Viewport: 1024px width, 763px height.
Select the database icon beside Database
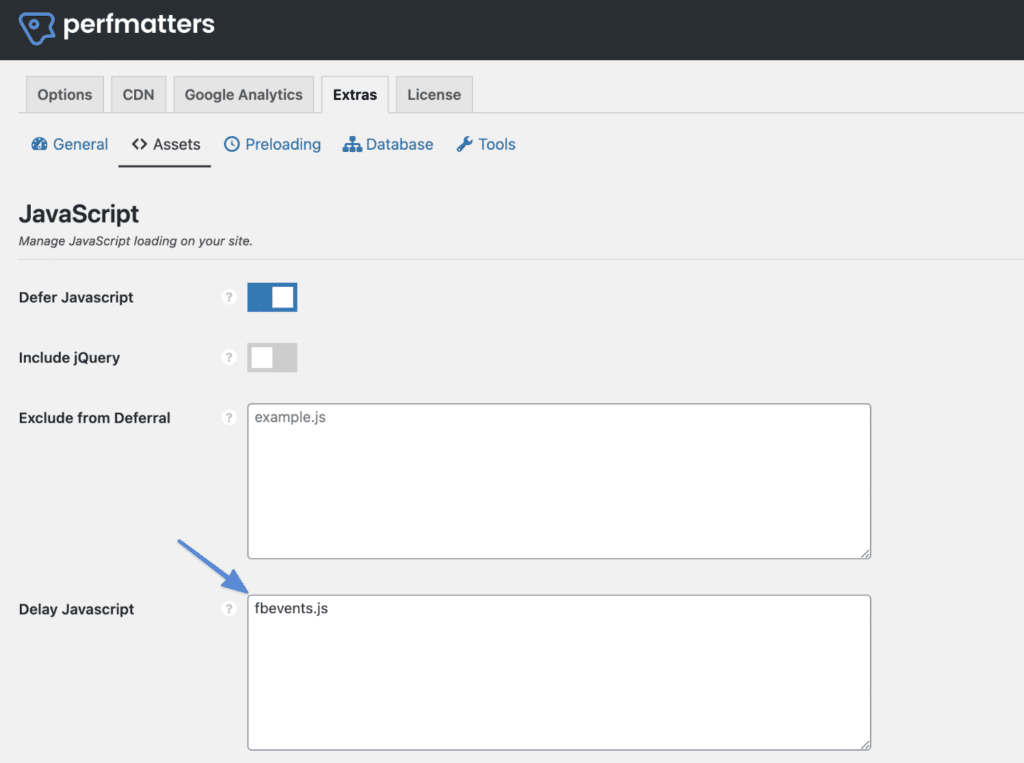[x=352, y=144]
